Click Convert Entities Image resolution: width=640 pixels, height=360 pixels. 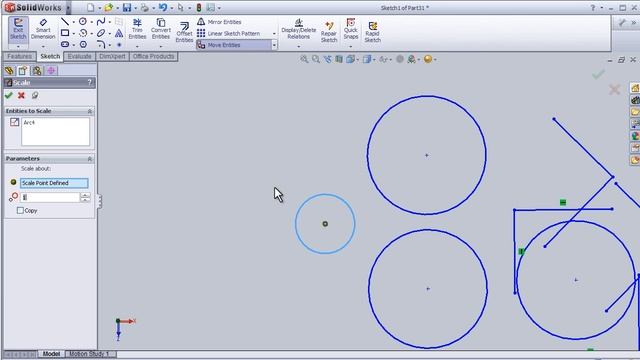(x=161, y=29)
